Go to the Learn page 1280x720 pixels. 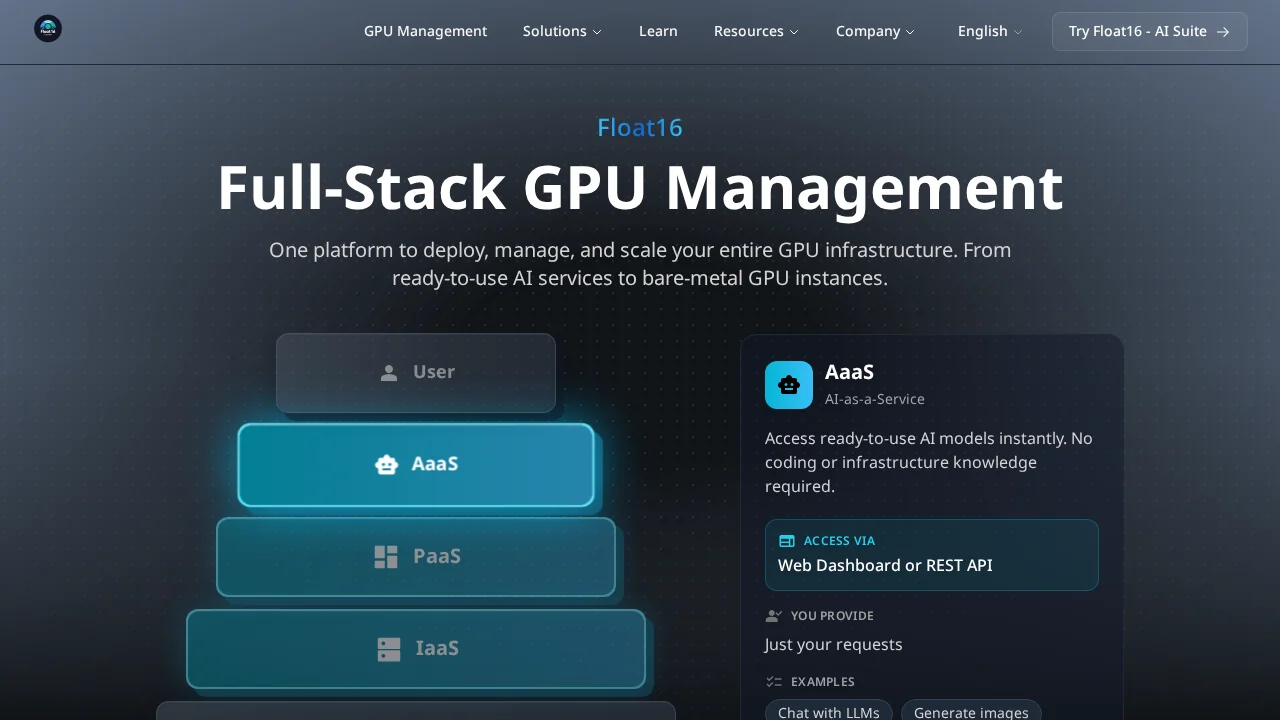pyautogui.click(x=658, y=31)
